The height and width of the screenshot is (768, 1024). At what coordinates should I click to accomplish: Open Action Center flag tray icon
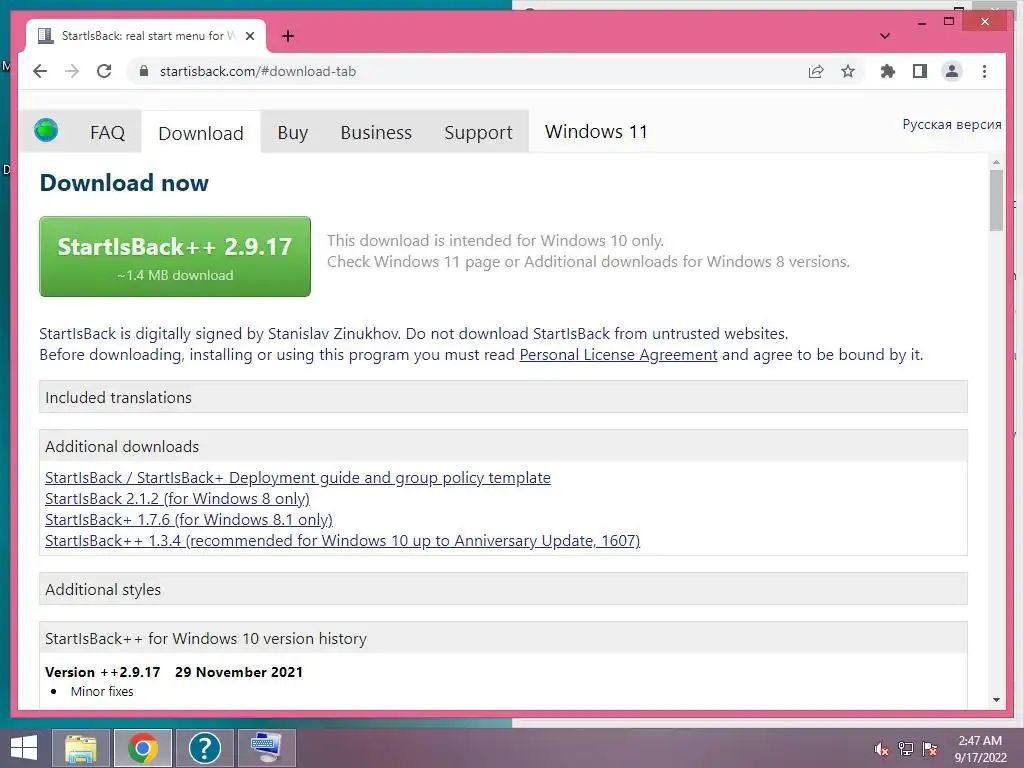pyautogui.click(x=930, y=749)
